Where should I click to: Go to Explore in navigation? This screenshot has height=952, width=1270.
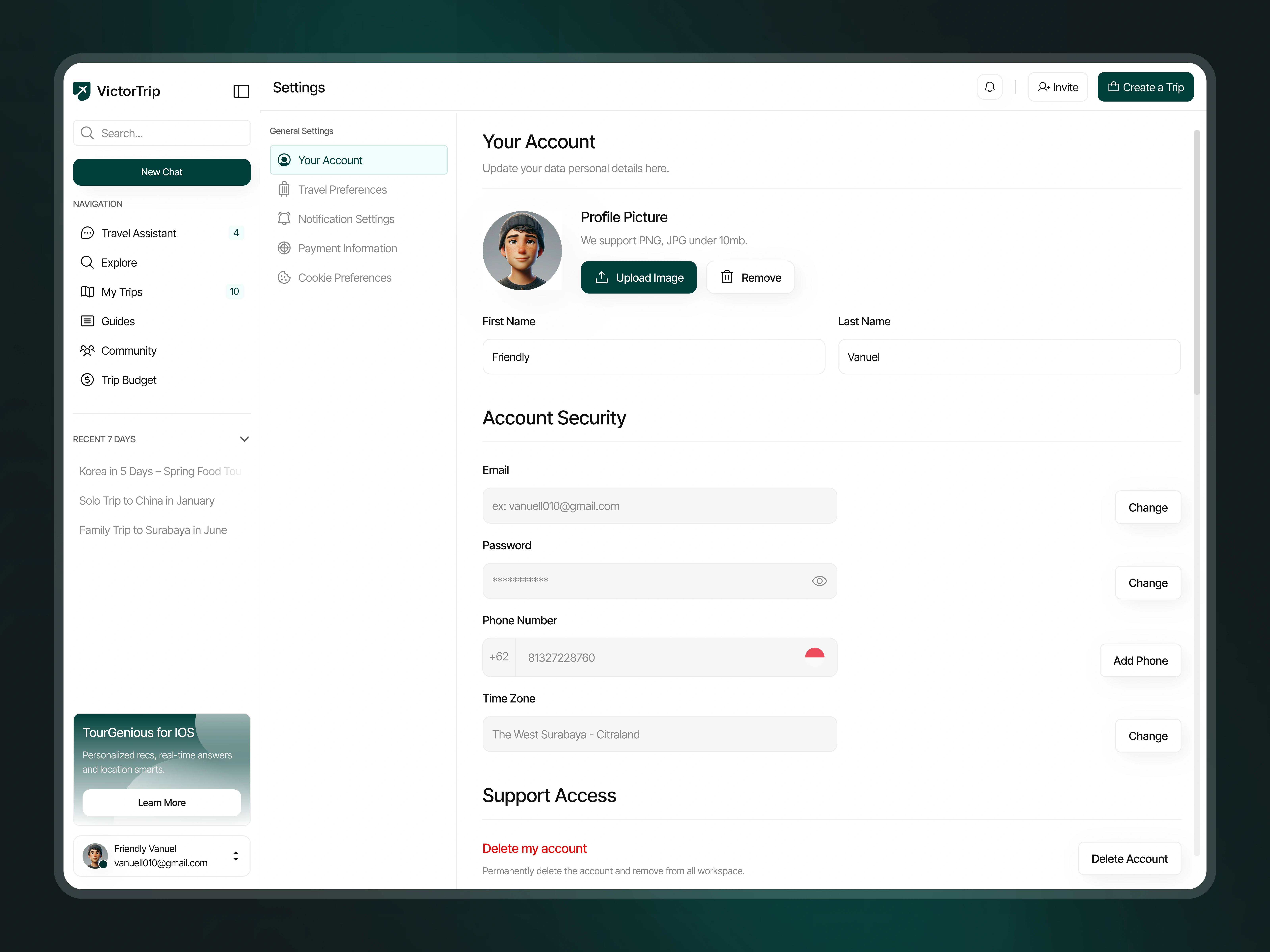pos(162,262)
